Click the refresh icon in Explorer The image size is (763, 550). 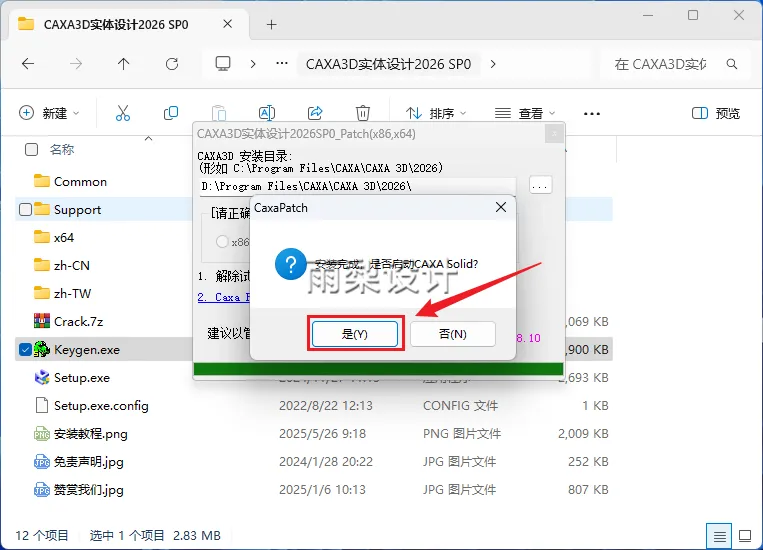(x=172, y=64)
